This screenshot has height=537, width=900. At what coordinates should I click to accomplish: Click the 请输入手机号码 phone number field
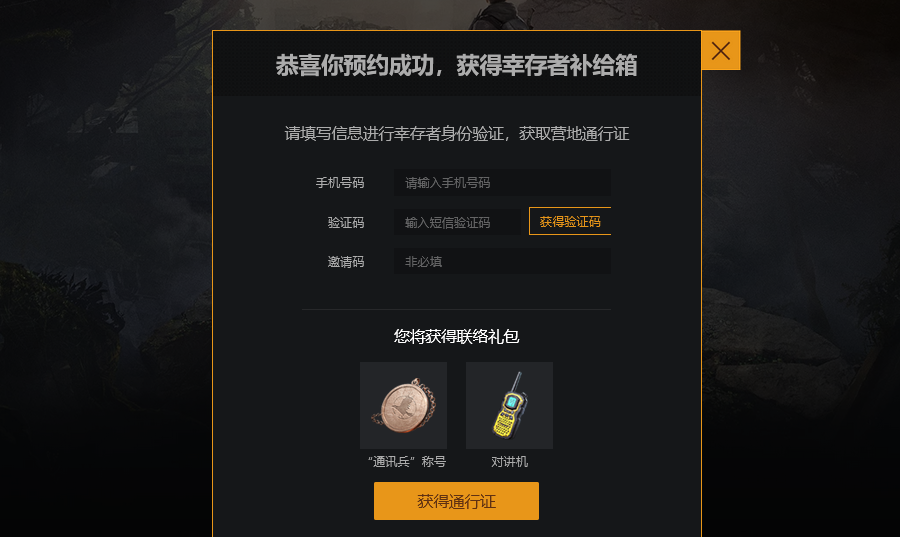coord(502,182)
